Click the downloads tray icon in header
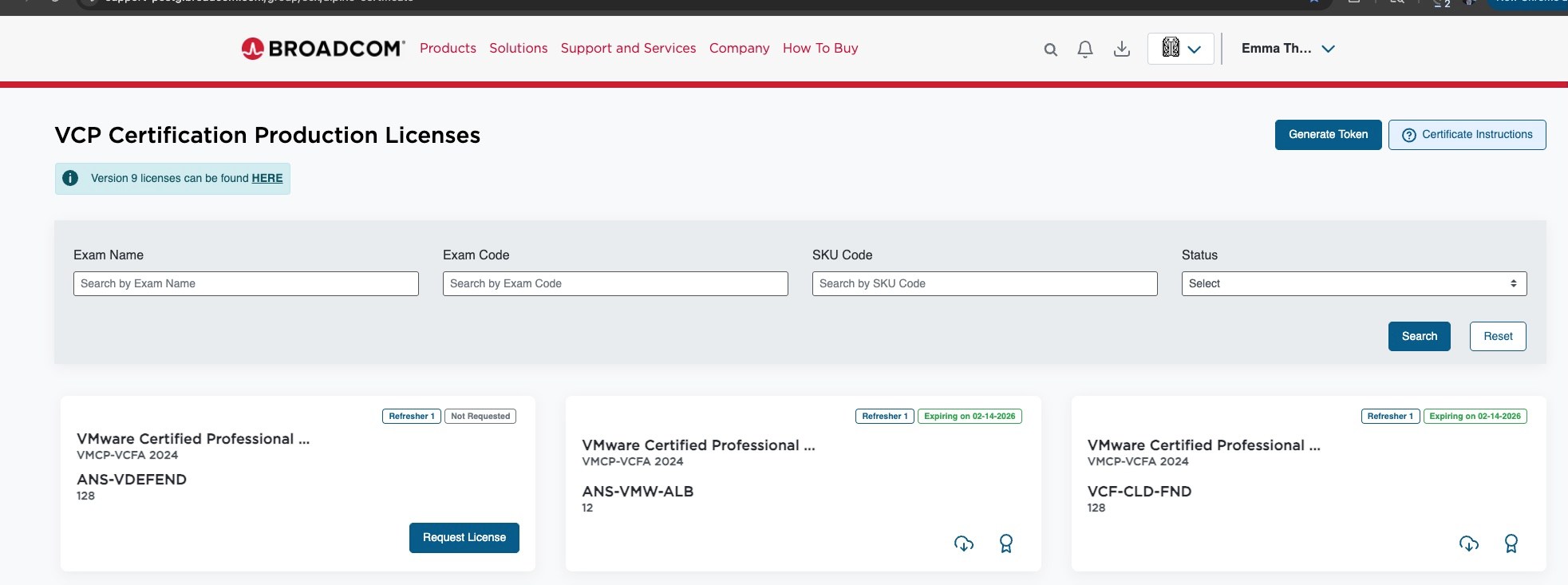Screen dimensions: 1568x585 coord(1122,49)
